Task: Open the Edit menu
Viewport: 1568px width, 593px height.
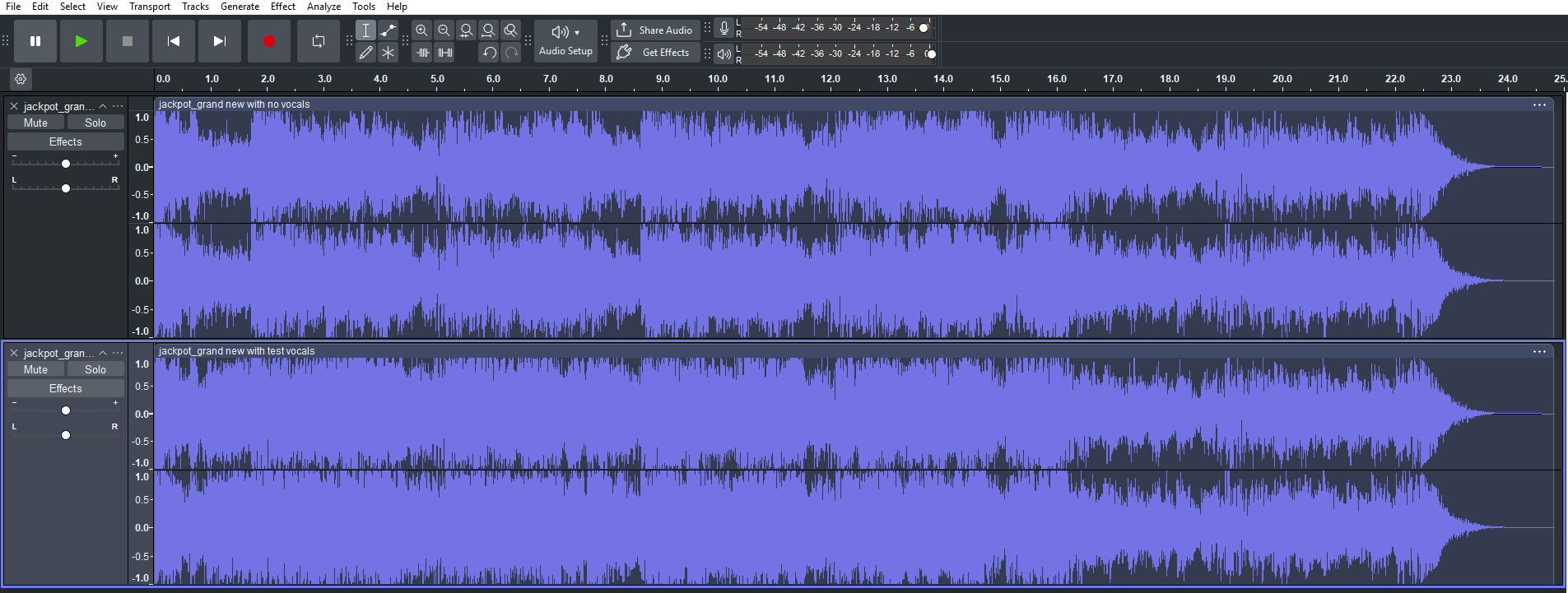Action: pyautogui.click(x=40, y=7)
